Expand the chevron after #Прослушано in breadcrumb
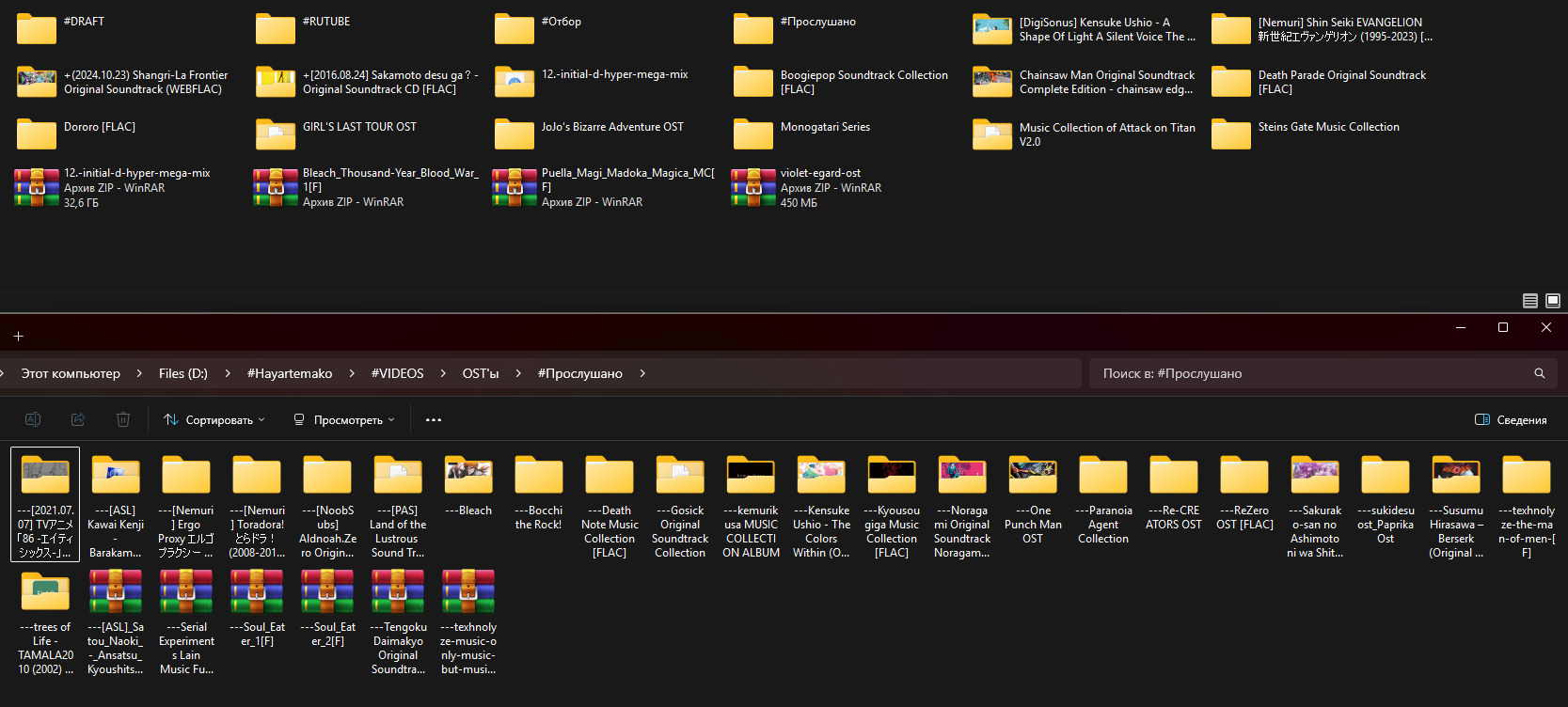1568x707 pixels. (642, 373)
